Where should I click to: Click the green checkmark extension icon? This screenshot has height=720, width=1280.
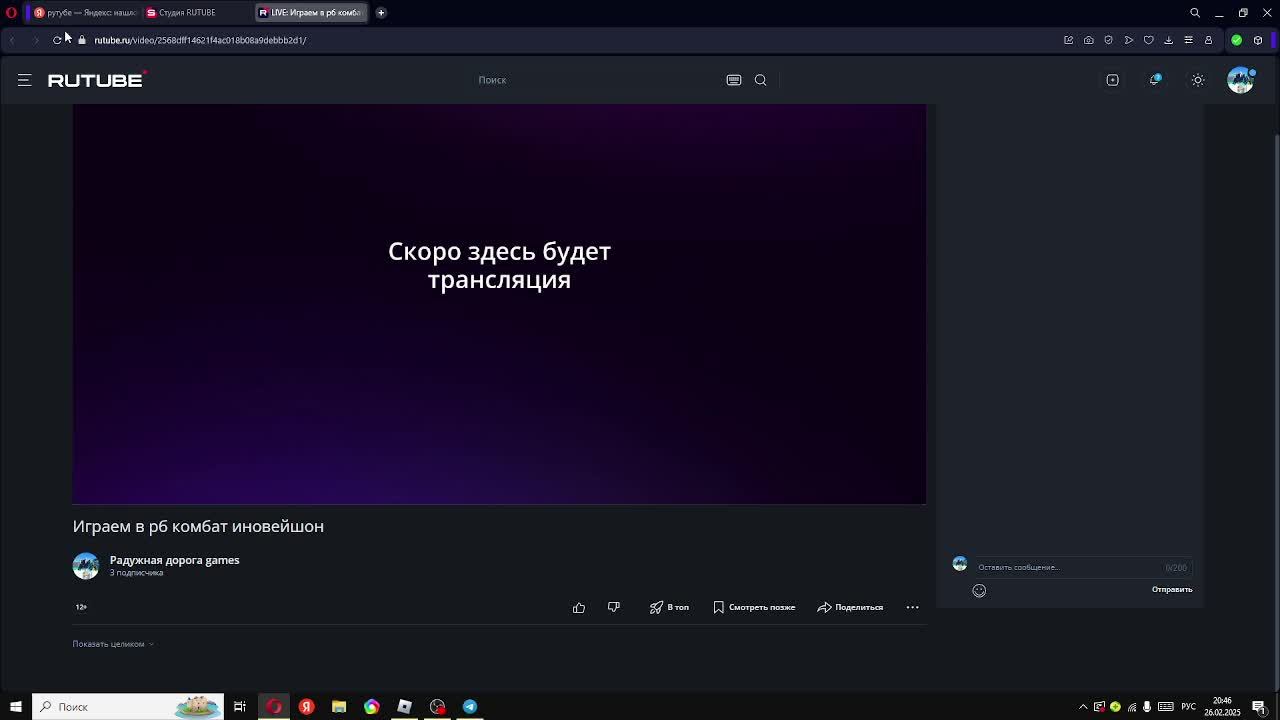[1237, 40]
